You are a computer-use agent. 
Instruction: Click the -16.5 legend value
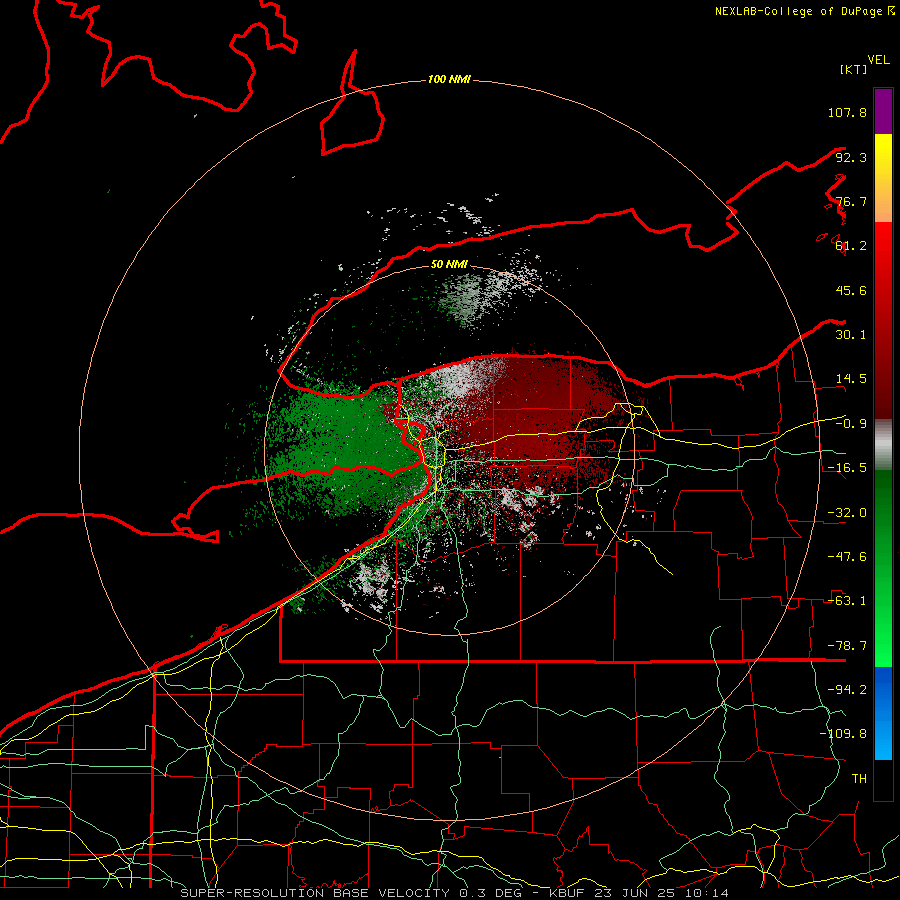(x=847, y=468)
